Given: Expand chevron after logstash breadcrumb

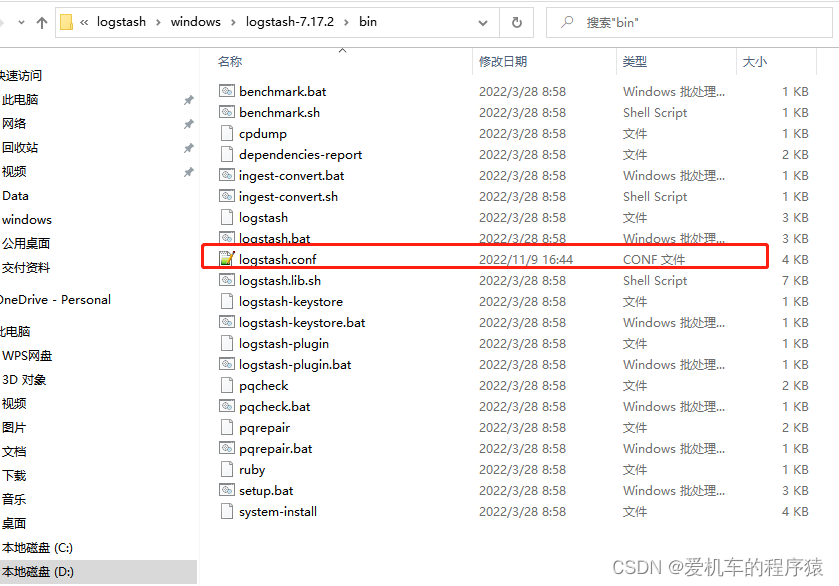Looking at the screenshot, I should pyautogui.click(x=158, y=22).
